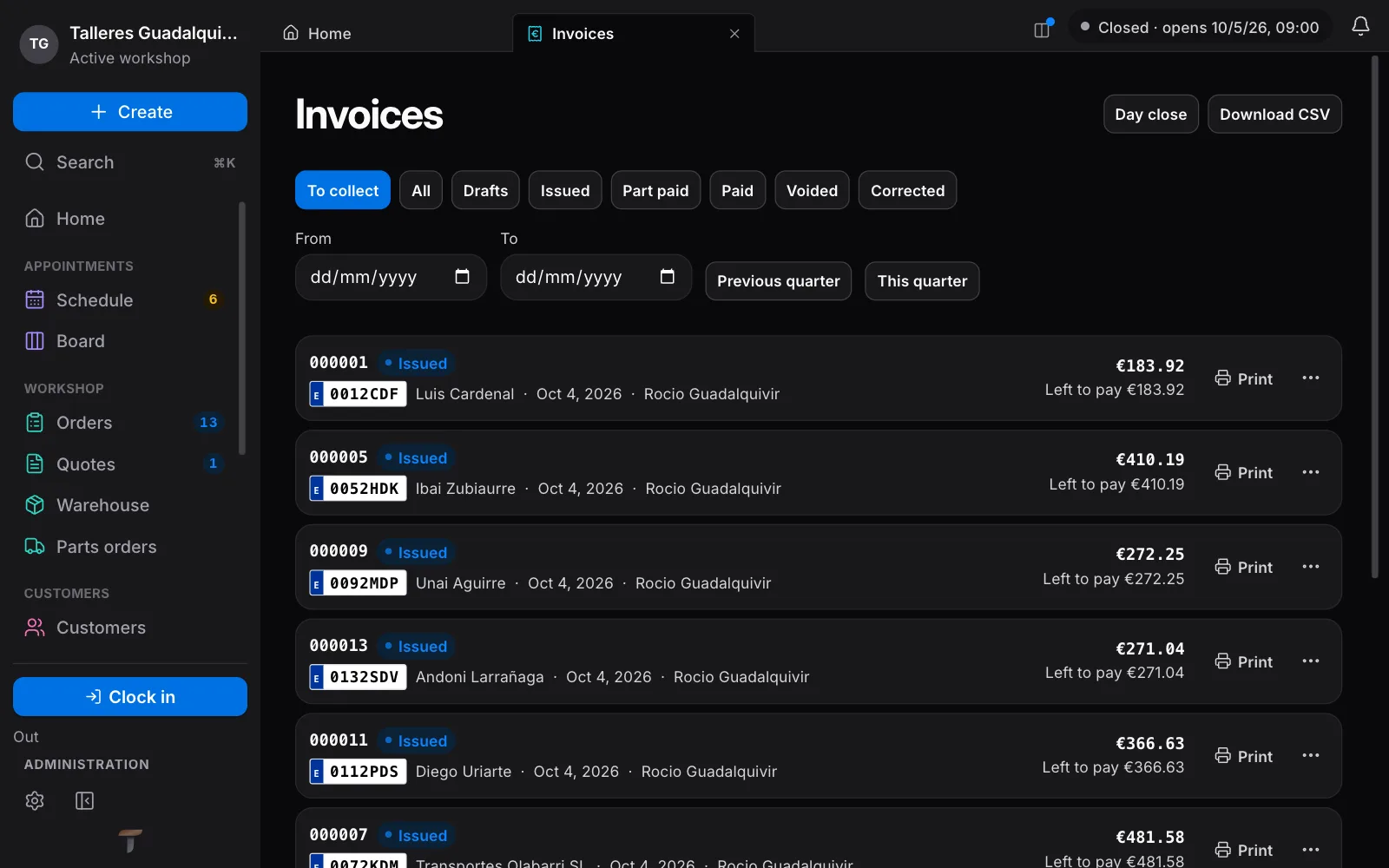1389x868 pixels.
Task: Print invoice 000001
Action: click(1244, 378)
